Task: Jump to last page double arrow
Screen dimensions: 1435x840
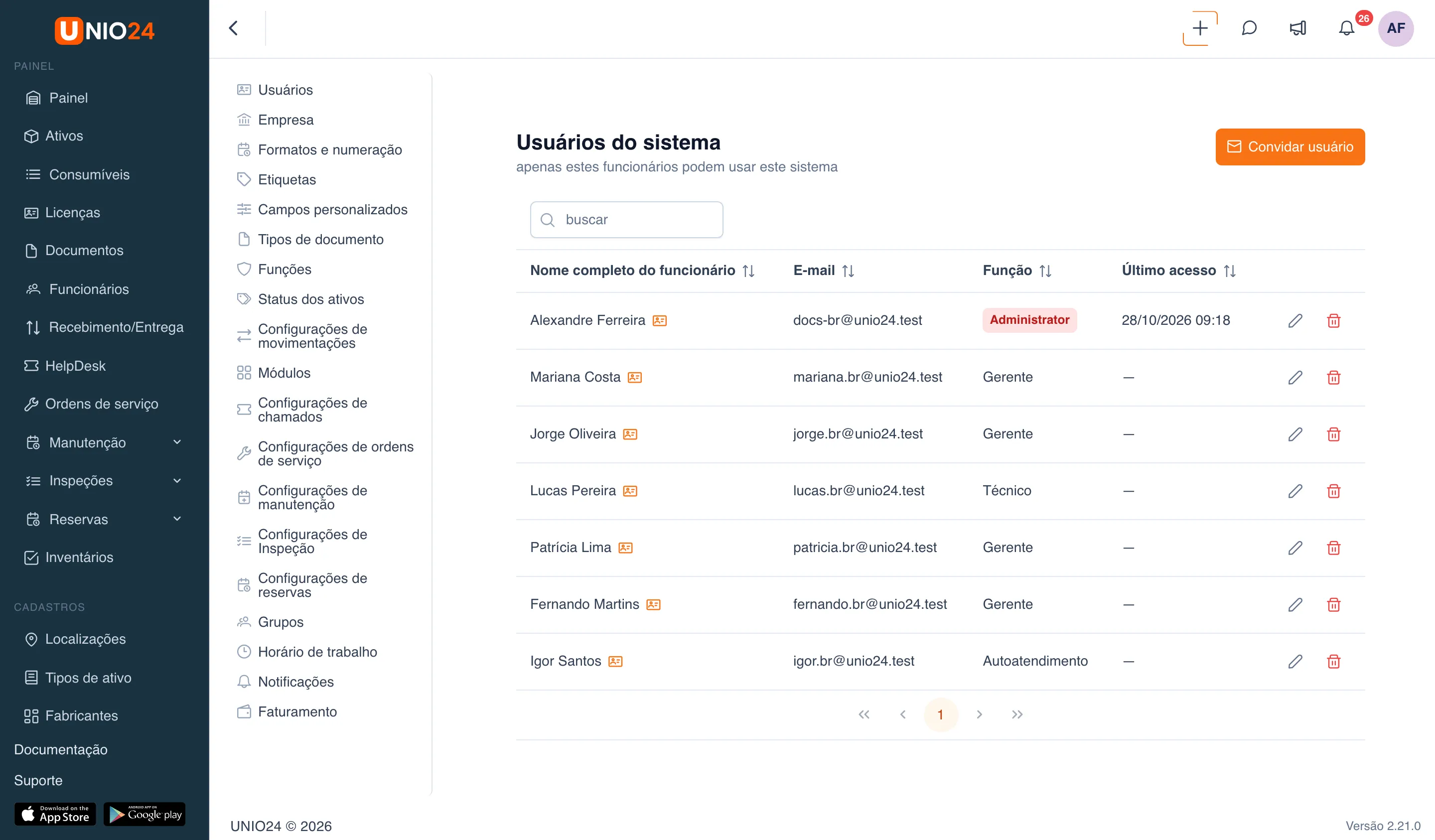Action: pos(1017,714)
